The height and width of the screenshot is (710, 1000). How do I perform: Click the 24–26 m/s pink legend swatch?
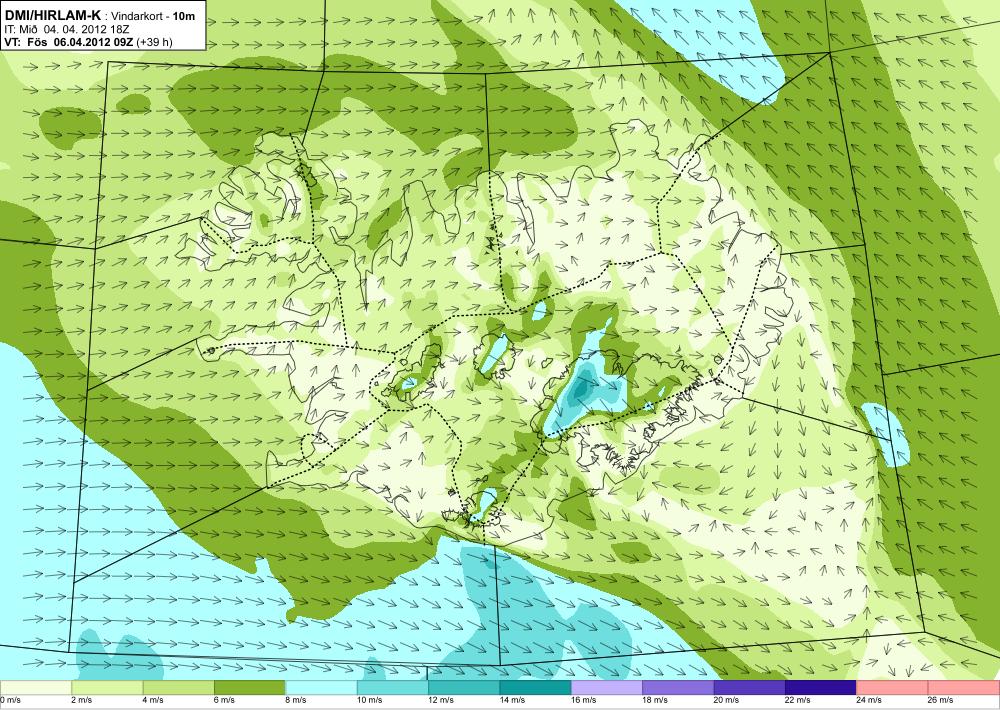[x=893, y=688]
